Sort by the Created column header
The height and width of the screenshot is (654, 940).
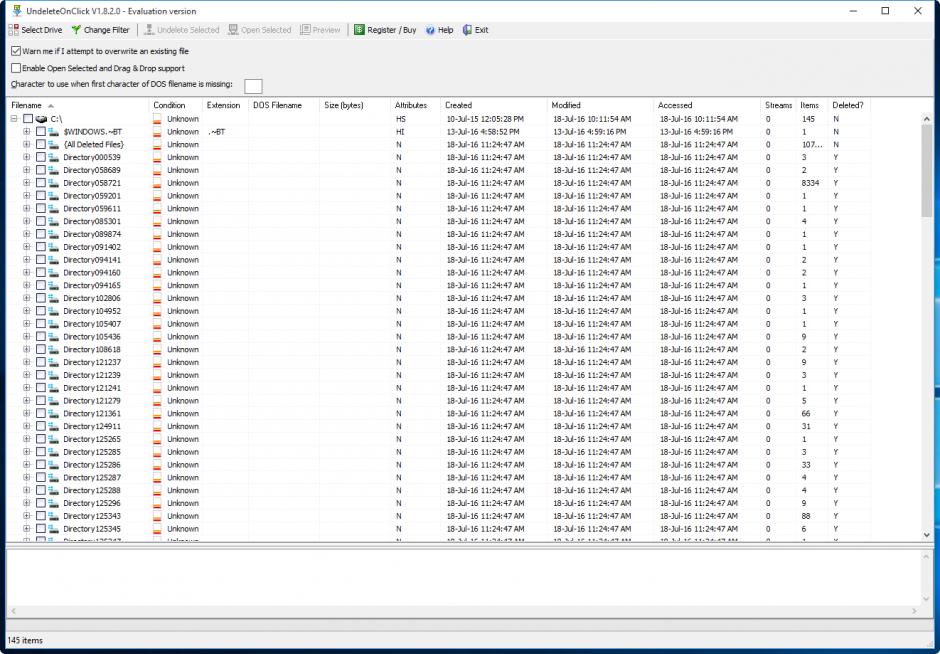click(493, 105)
